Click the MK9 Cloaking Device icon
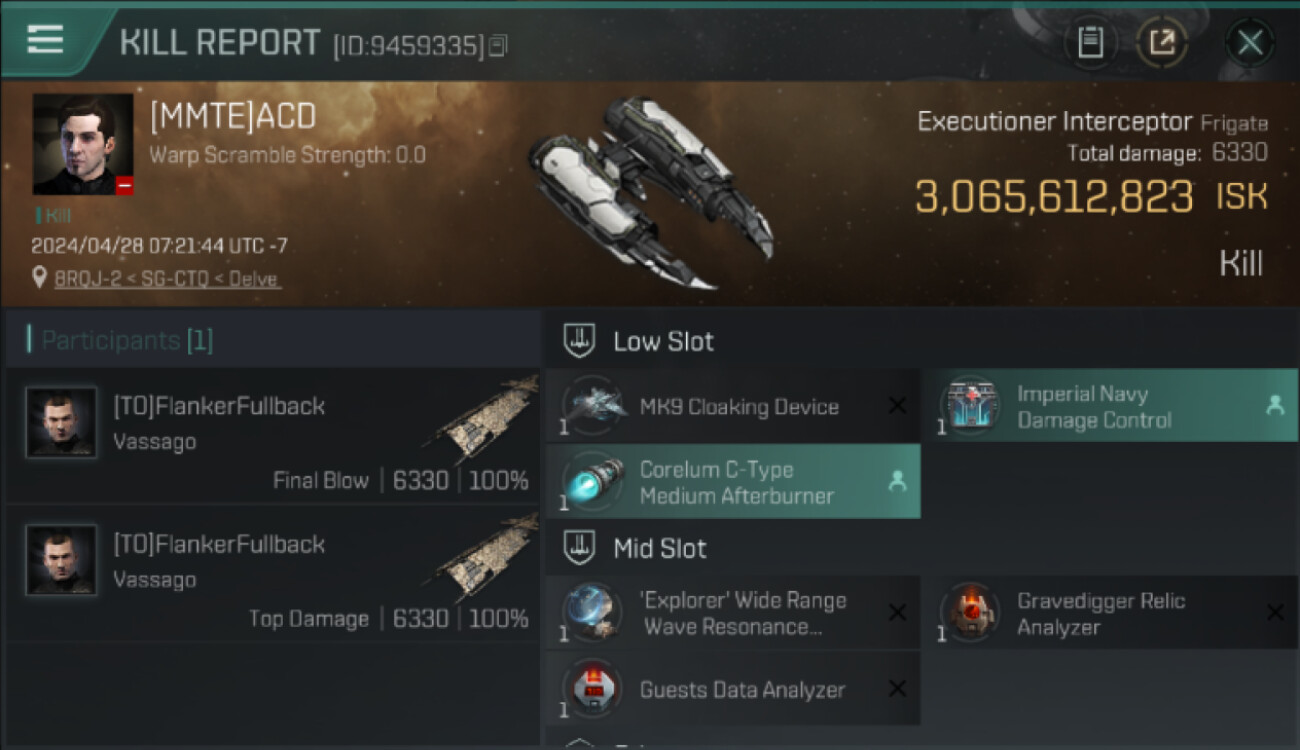The height and width of the screenshot is (750, 1300). (593, 406)
